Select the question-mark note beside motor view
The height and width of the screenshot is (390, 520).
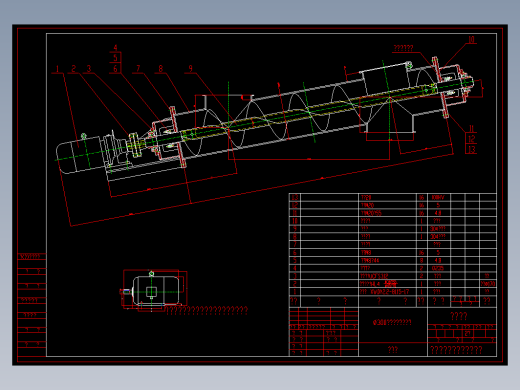click(207, 311)
